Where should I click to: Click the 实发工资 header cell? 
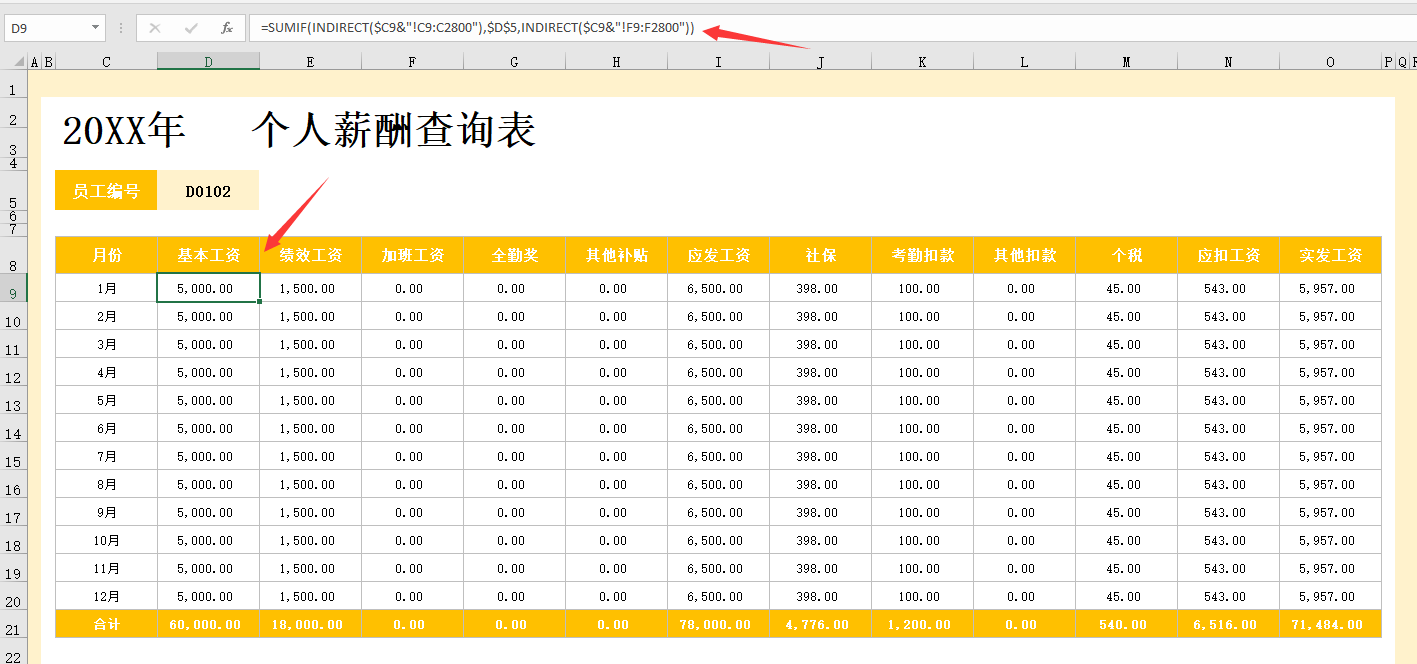1330,255
